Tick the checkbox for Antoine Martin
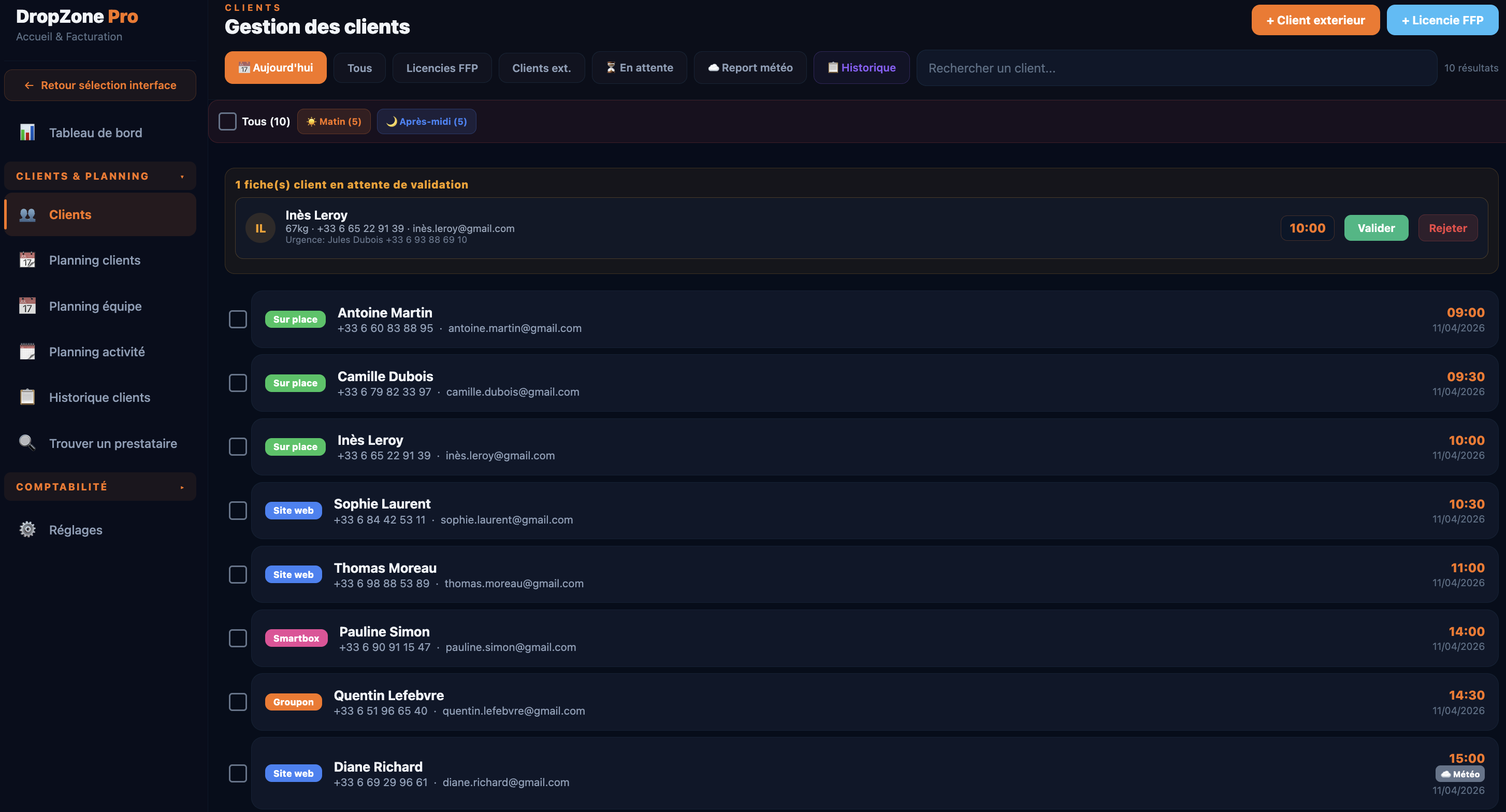Image resolution: width=1506 pixels, height=812 pixels. click(x=237, y=319)
